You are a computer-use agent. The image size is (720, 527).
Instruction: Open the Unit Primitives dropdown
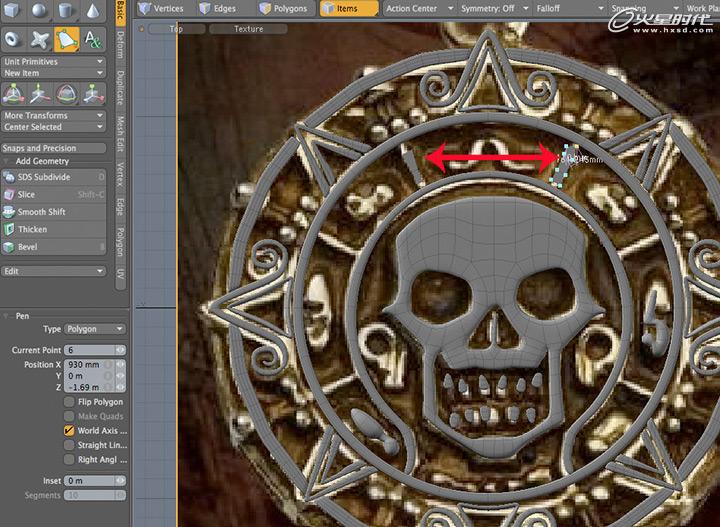pos(53,62)
